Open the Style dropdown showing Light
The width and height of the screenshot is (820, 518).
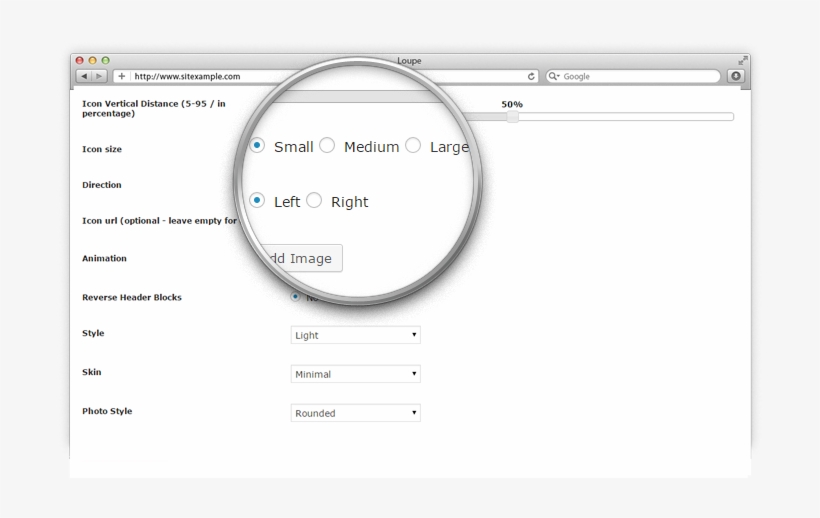355,335
